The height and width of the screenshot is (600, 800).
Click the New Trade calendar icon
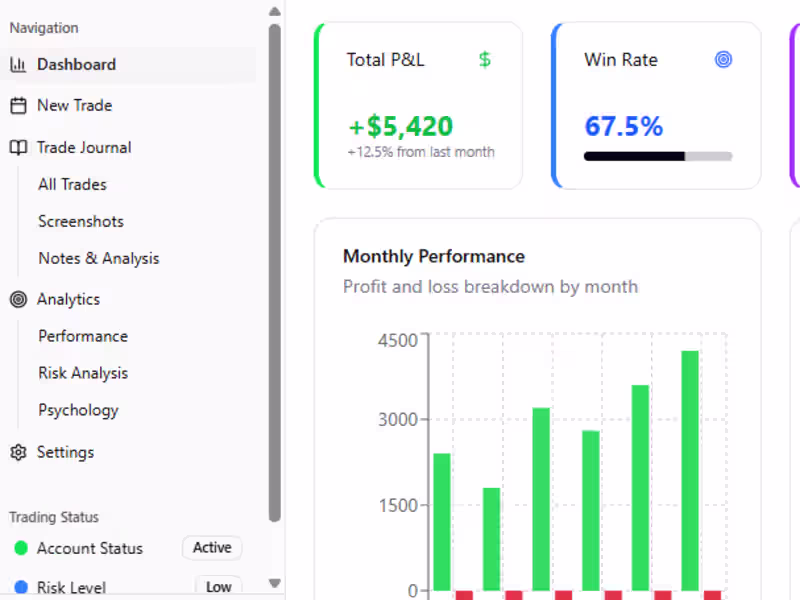[18, 106]
